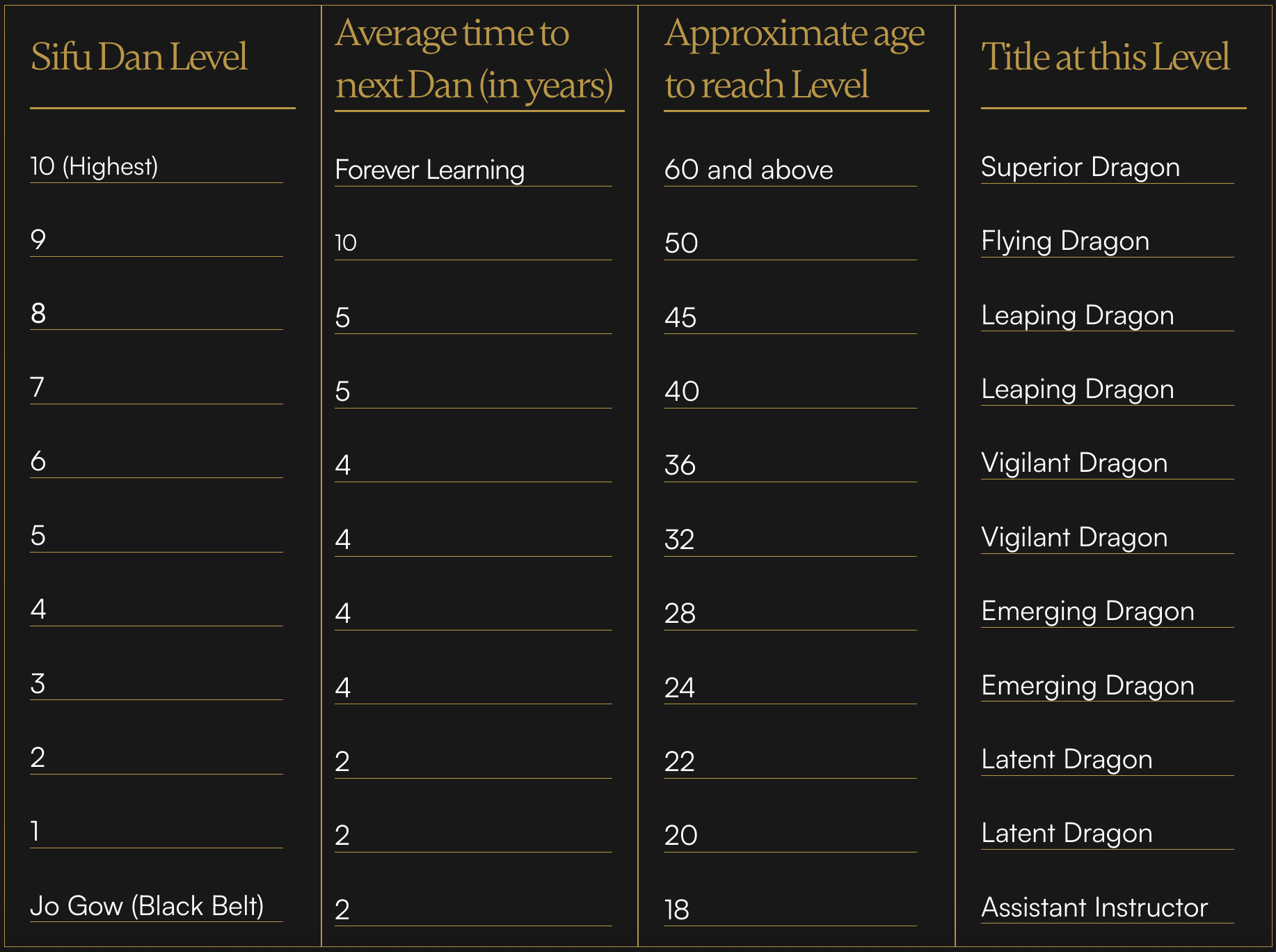Select the age value 40
Image resolution: width=1276 pixels, height=952 pixels.
click(681, 392)
